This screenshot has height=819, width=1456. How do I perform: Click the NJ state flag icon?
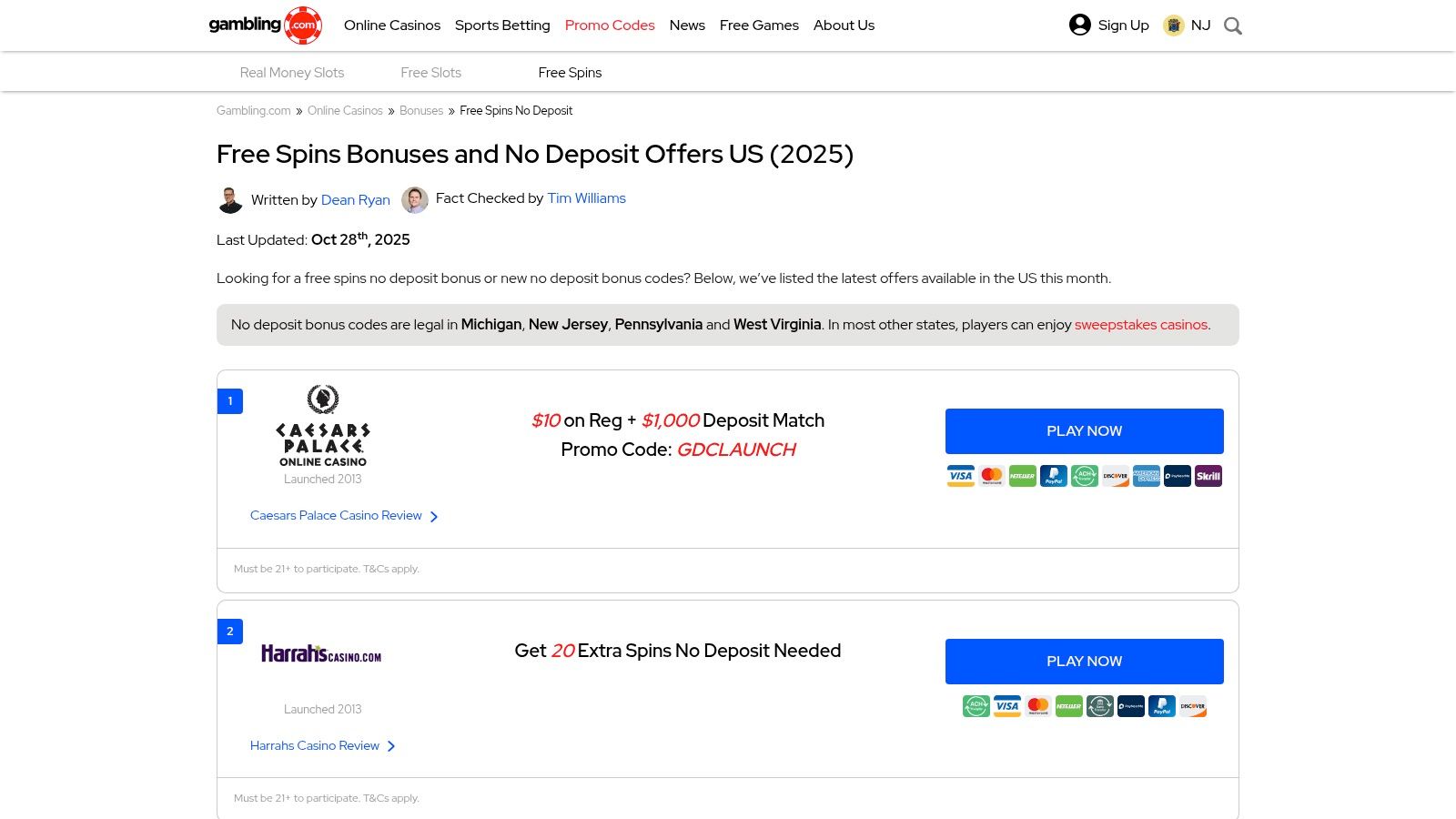point(1172,25)
